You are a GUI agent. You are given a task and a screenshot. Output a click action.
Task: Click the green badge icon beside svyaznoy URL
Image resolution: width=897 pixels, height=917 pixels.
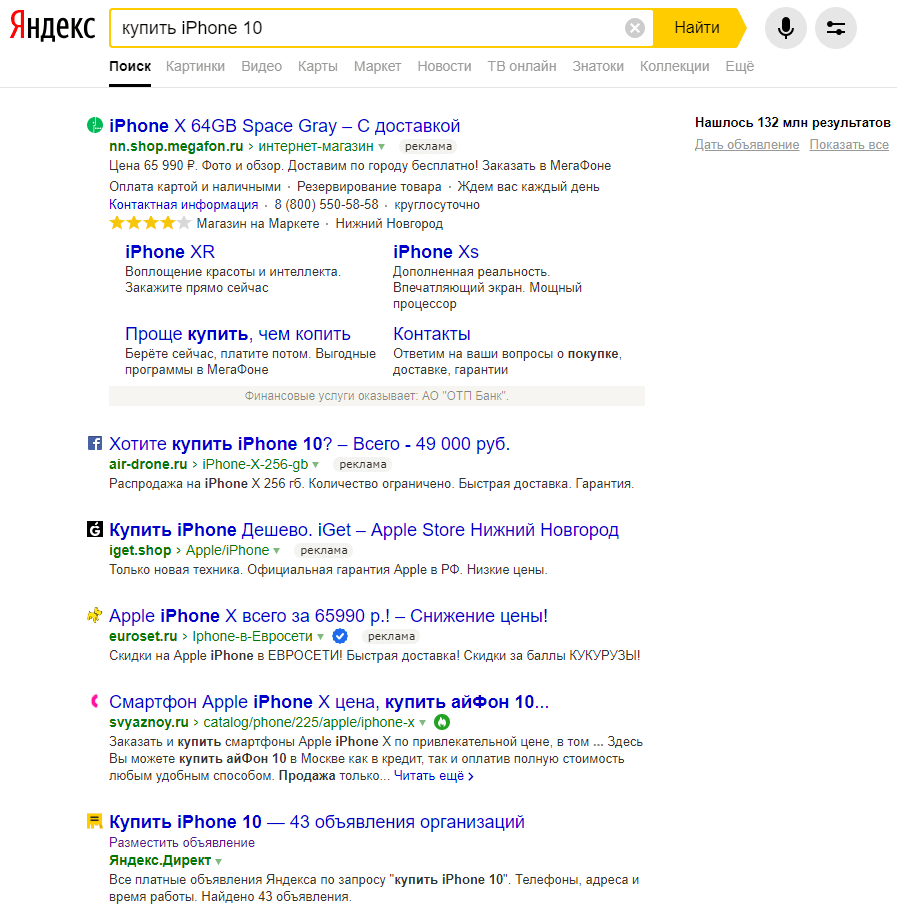click(x=442, y=722)
